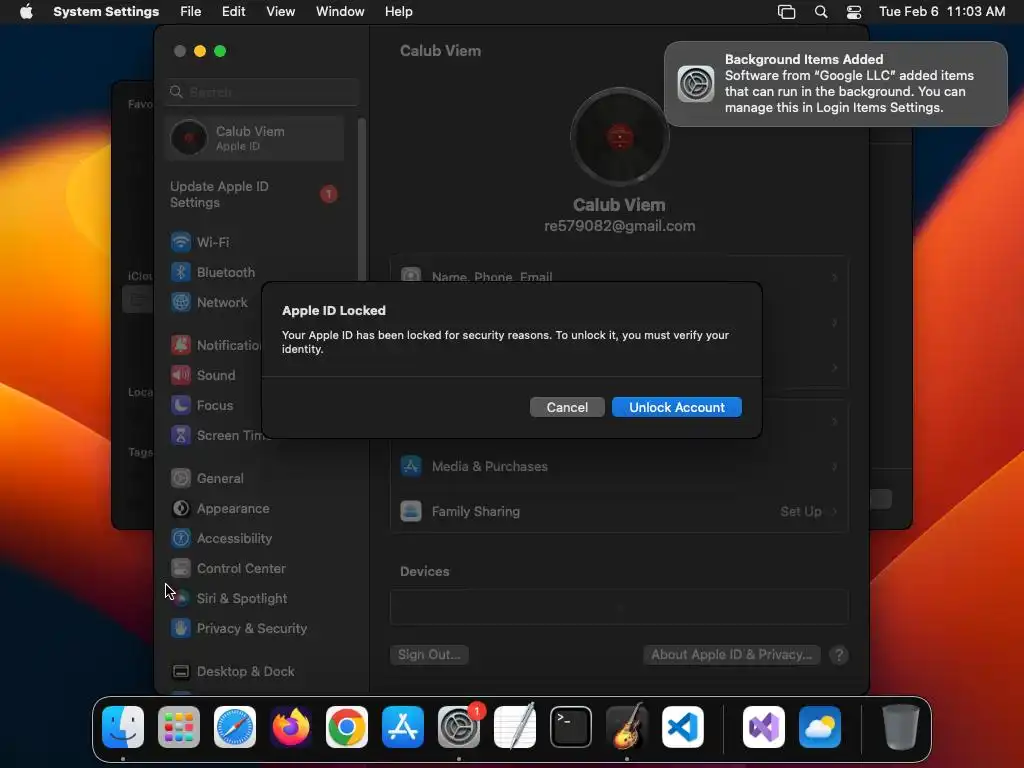Image resolution: width=1024 pixels, height=768 pixels.
Task: Click Unlock Account button
Action: point(677,408)
